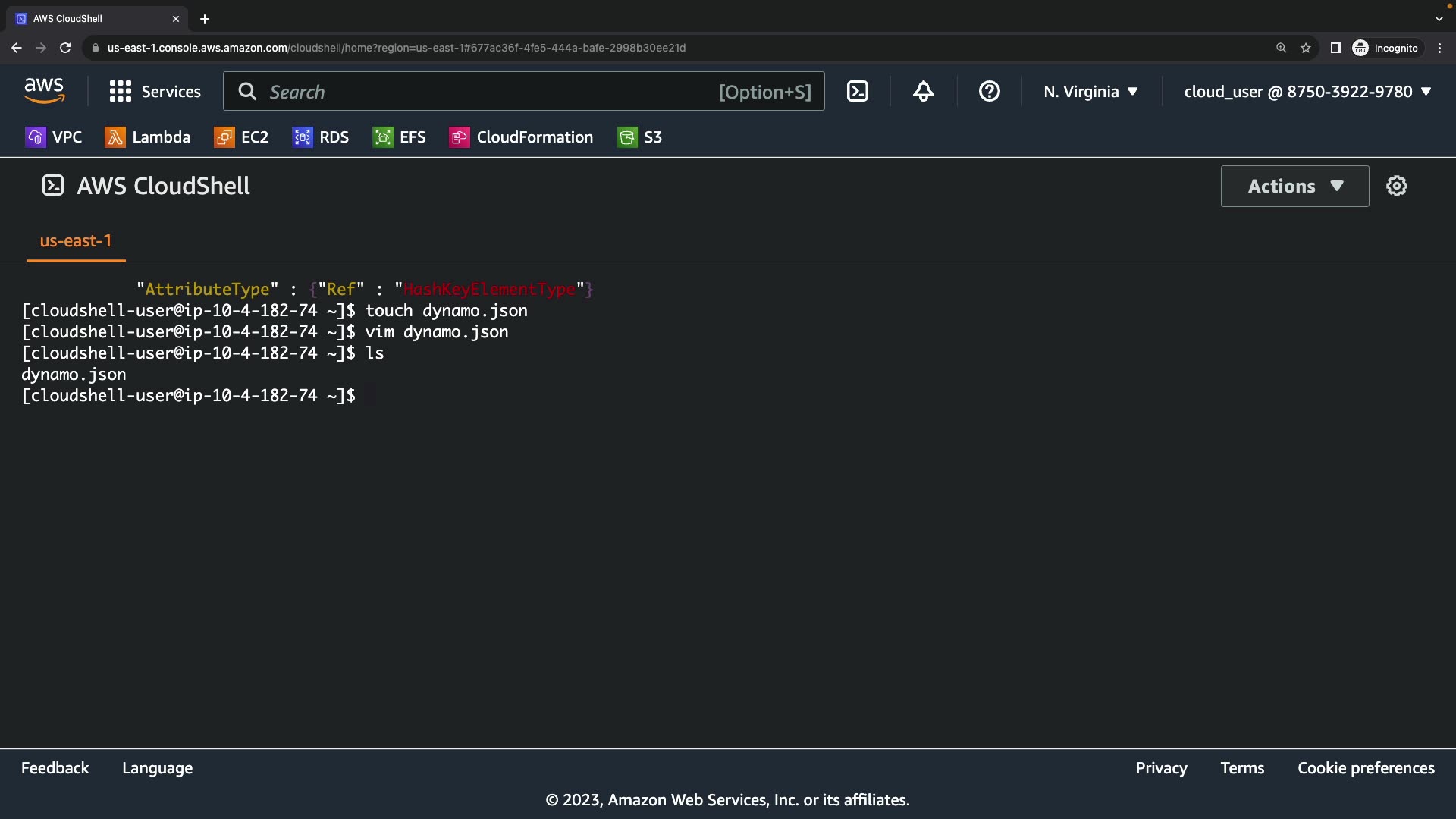Viewport: 1456px width, 819px height.
Task: Select the us-east-1 terminal tab
Action: [x=76, y=241]
